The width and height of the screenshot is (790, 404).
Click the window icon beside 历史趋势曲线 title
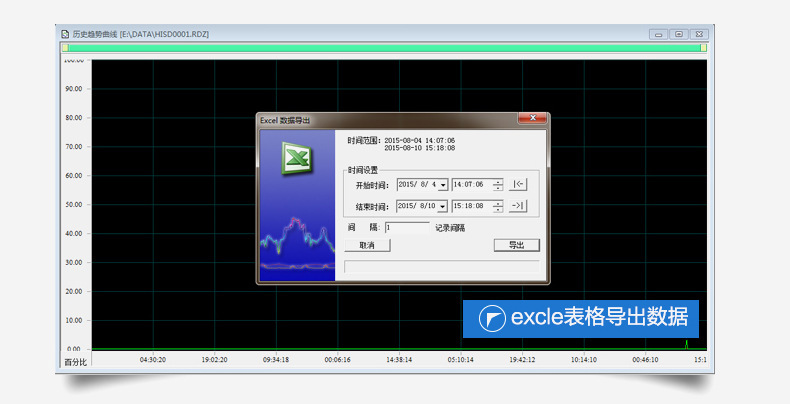pos(65,34)
